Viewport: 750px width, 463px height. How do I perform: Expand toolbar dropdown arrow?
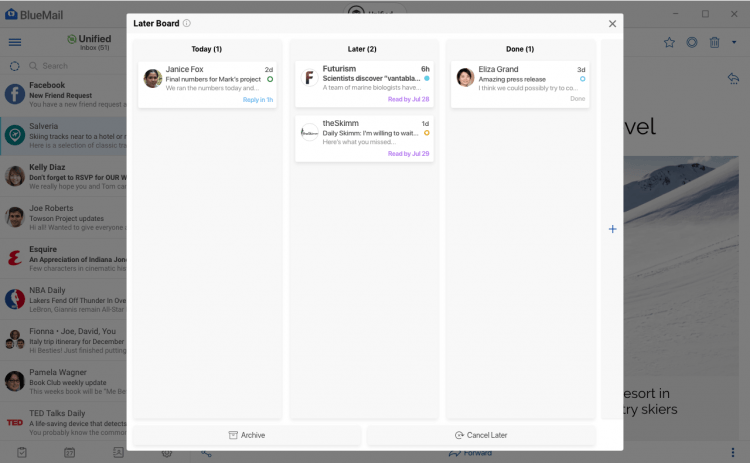pos(734,43)
